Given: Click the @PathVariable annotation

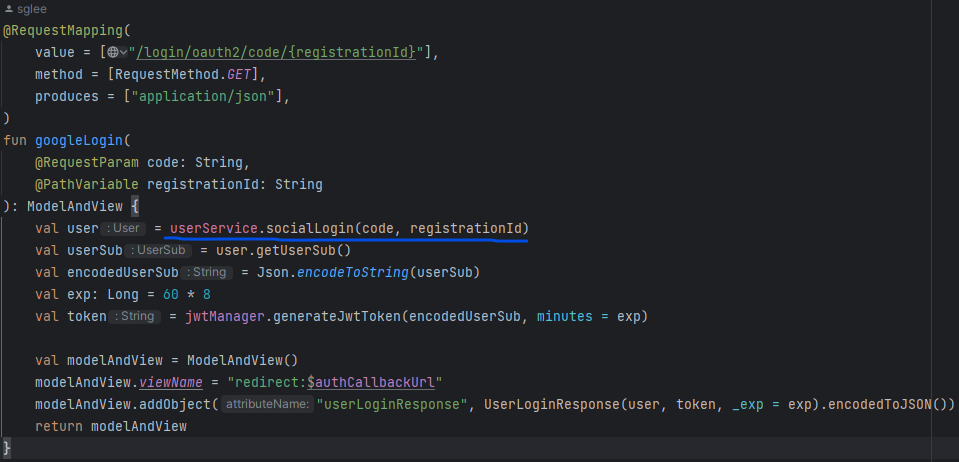Looking at the screenshot, I should point(87,185).
